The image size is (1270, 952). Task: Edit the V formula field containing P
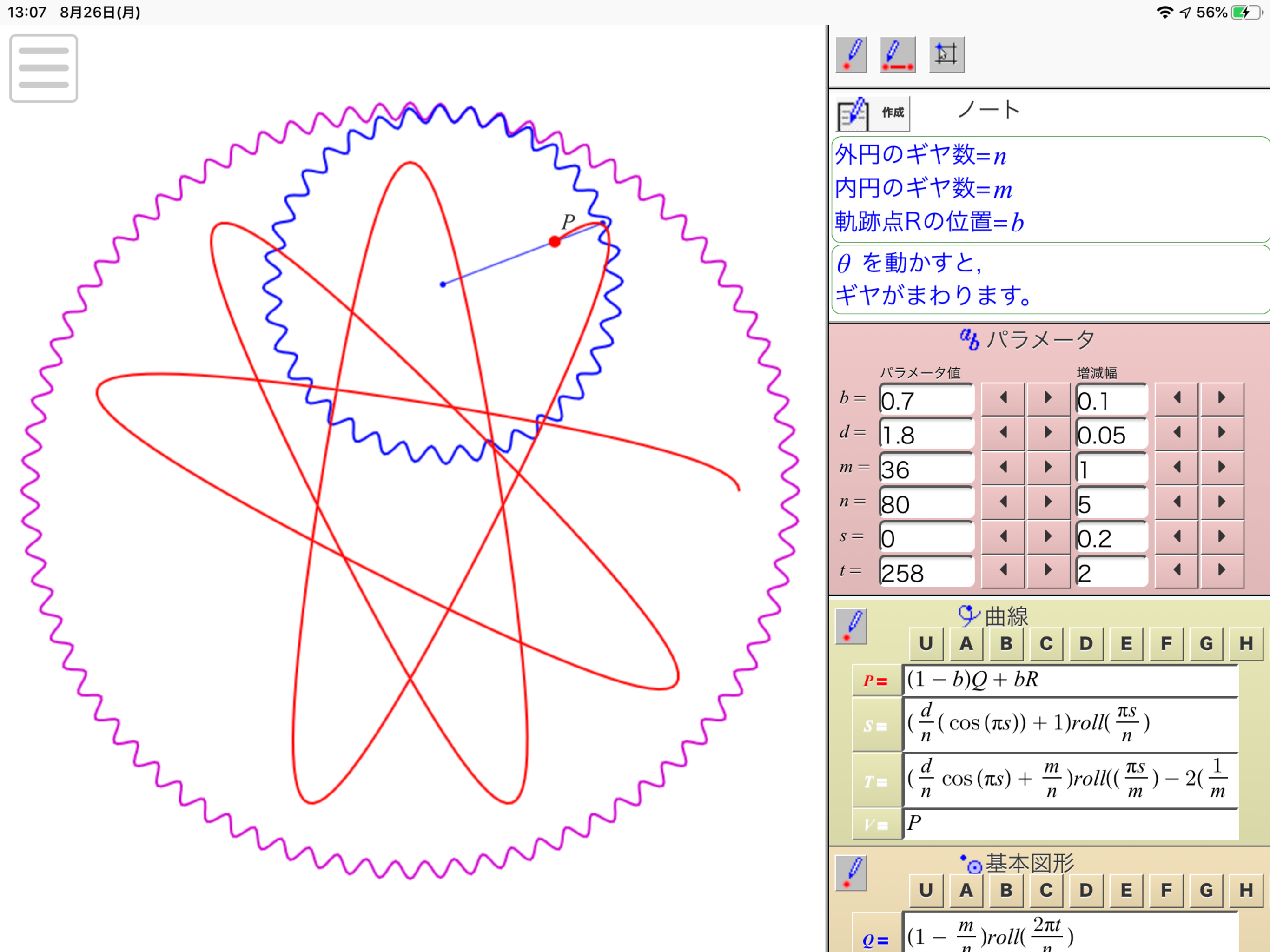pyautogui.click(x=1071, y=825)
